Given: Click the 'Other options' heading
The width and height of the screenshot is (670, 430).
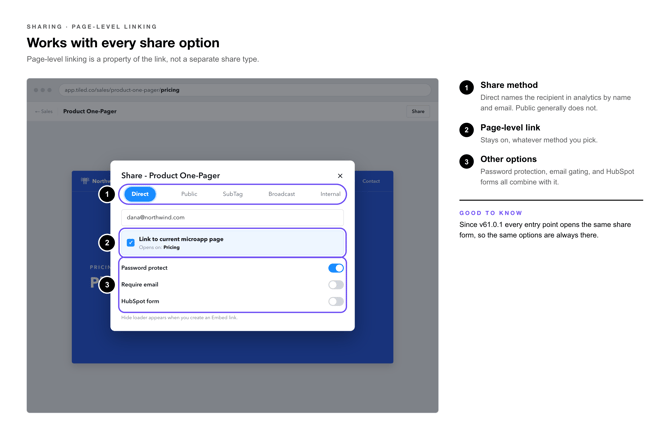Looking at the screenshot, I should point(508,159).
